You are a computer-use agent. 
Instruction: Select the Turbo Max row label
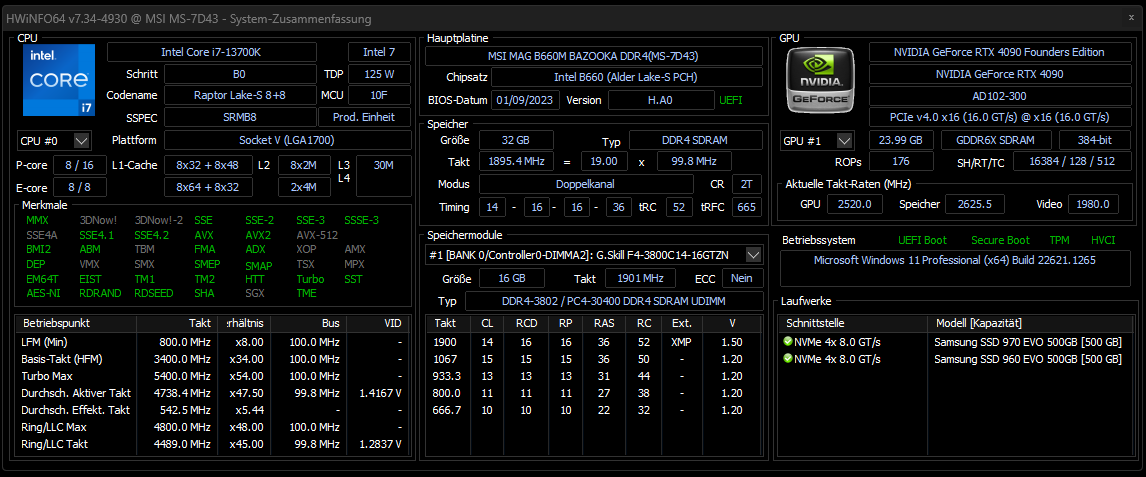46,375
